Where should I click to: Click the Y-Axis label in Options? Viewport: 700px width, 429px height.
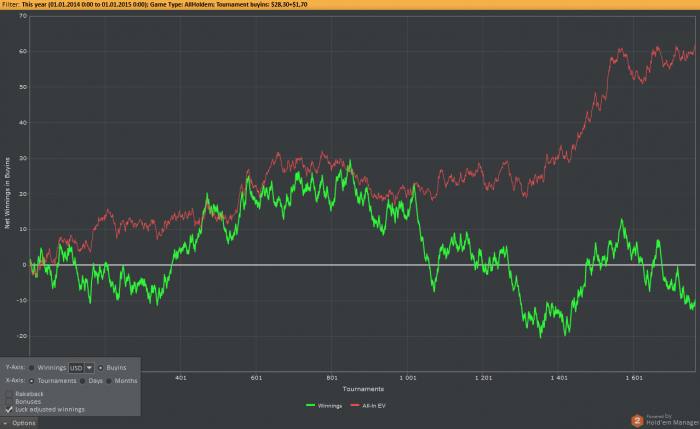point(15,367)
